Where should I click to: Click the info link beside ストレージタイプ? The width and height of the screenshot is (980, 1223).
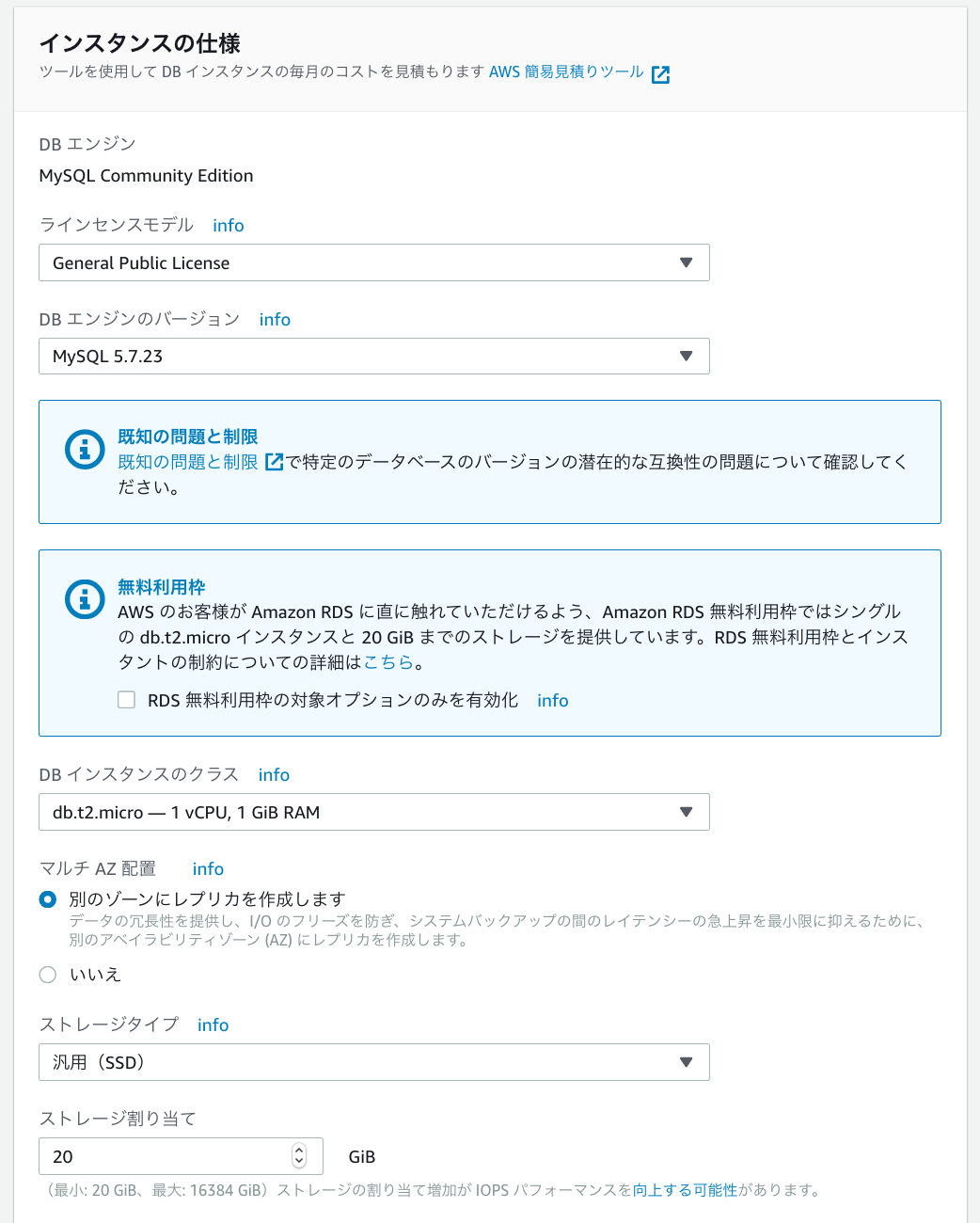[x=213, y=1024]
